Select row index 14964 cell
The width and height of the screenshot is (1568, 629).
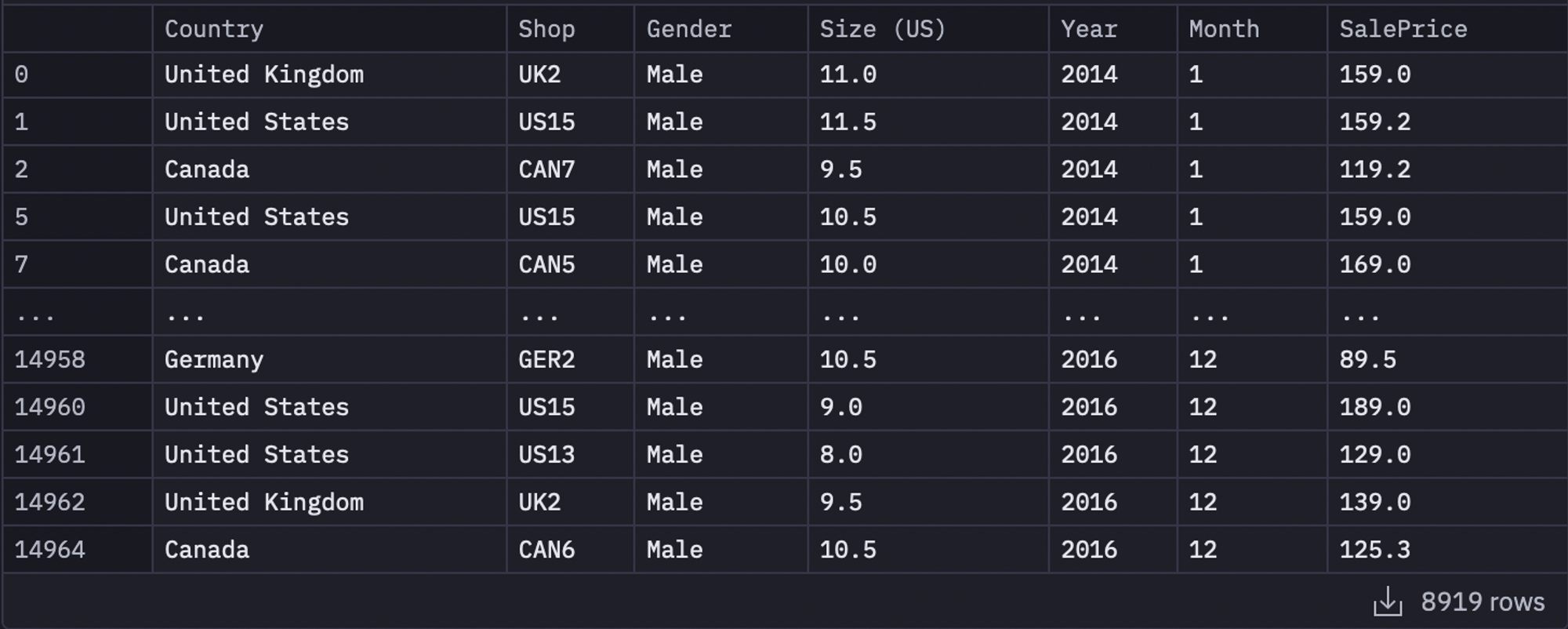49,549
